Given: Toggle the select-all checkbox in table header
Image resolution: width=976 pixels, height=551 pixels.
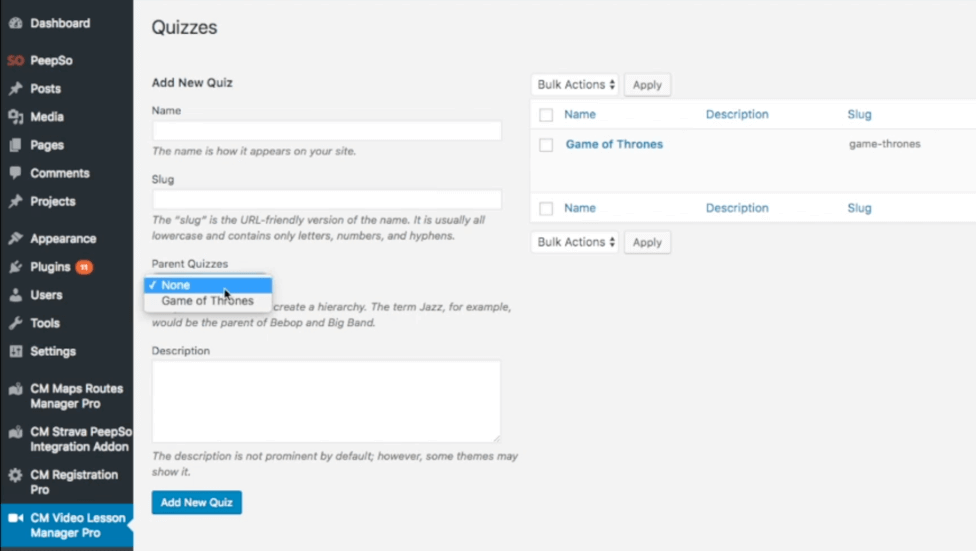Looking at the screenshot, I should pos(546,115).
